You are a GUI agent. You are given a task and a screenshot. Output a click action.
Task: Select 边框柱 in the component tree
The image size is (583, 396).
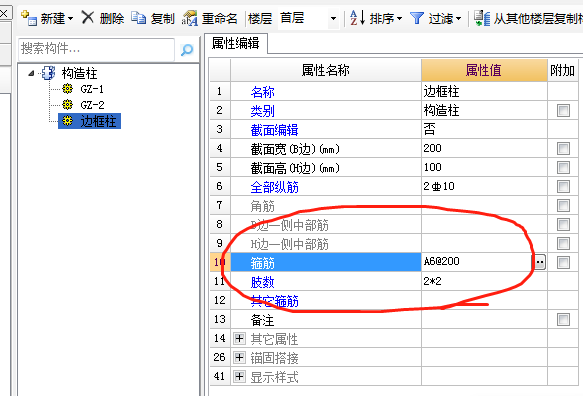(98, 121)
